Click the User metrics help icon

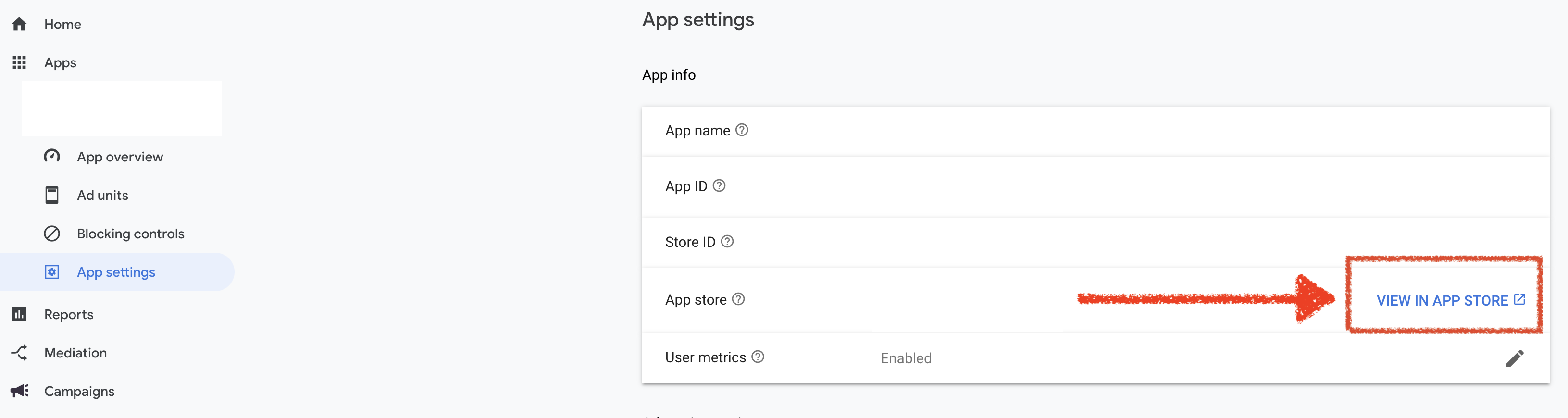point(758,357)
